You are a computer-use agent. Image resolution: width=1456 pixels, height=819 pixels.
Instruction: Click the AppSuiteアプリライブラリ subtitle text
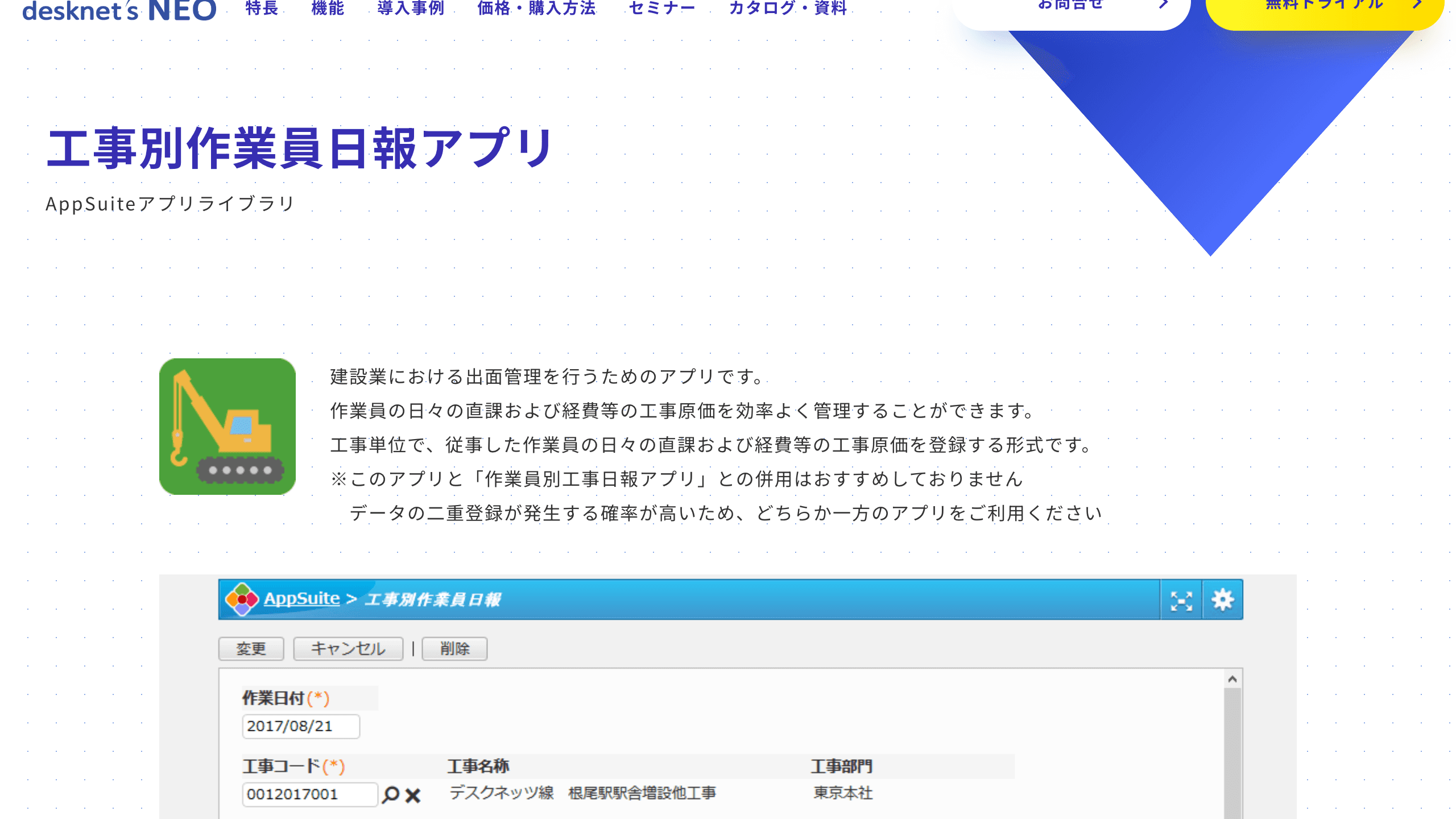coord(171,204)
